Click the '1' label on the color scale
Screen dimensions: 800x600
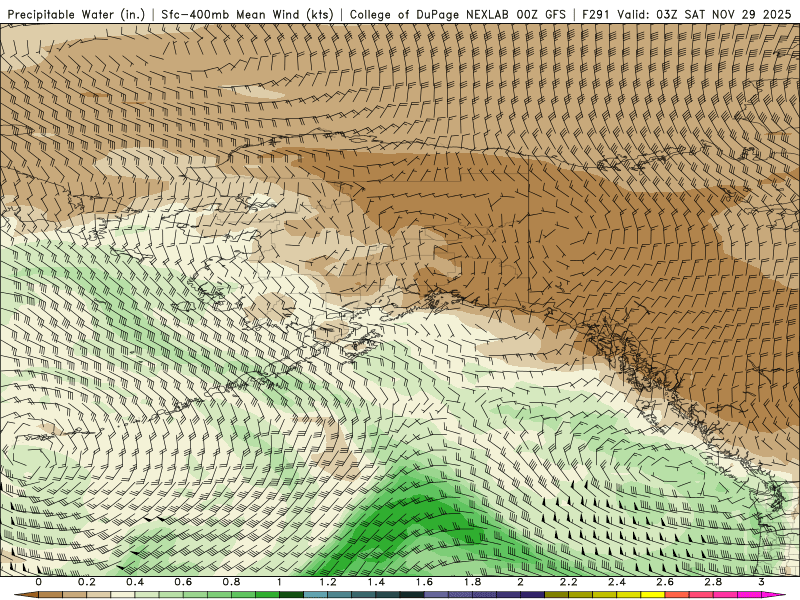click(279, 582)
